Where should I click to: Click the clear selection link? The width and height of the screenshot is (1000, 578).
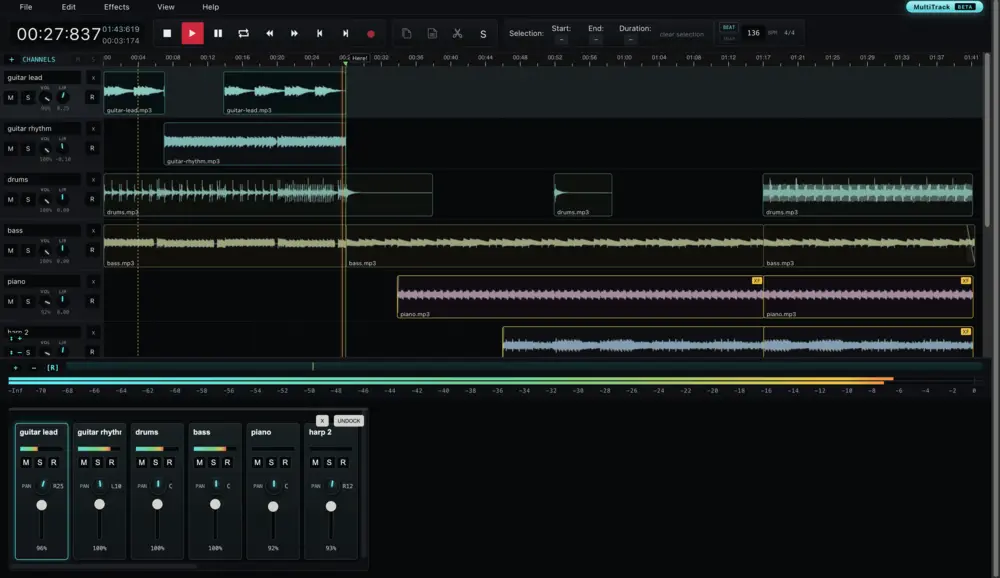(681, 34)
